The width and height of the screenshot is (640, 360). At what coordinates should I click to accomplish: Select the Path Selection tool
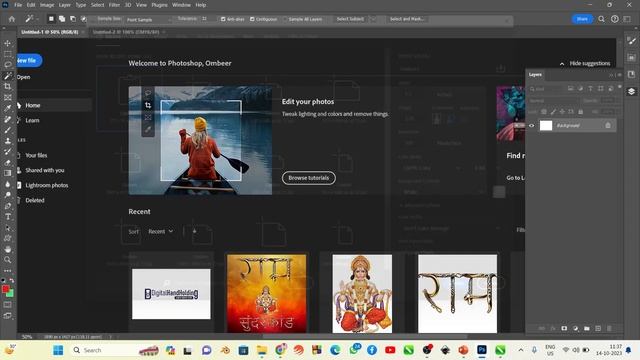click(7, 227)
